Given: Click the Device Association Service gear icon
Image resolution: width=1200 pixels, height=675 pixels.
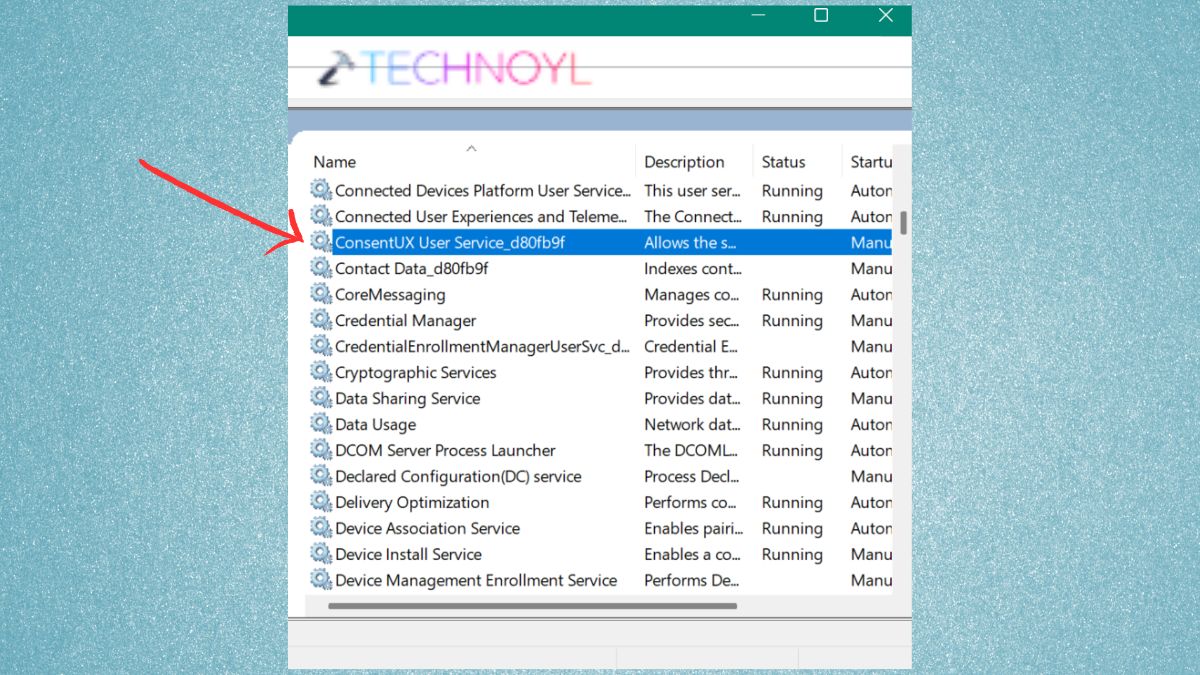Looking at the screenshot, I should 321,528.
